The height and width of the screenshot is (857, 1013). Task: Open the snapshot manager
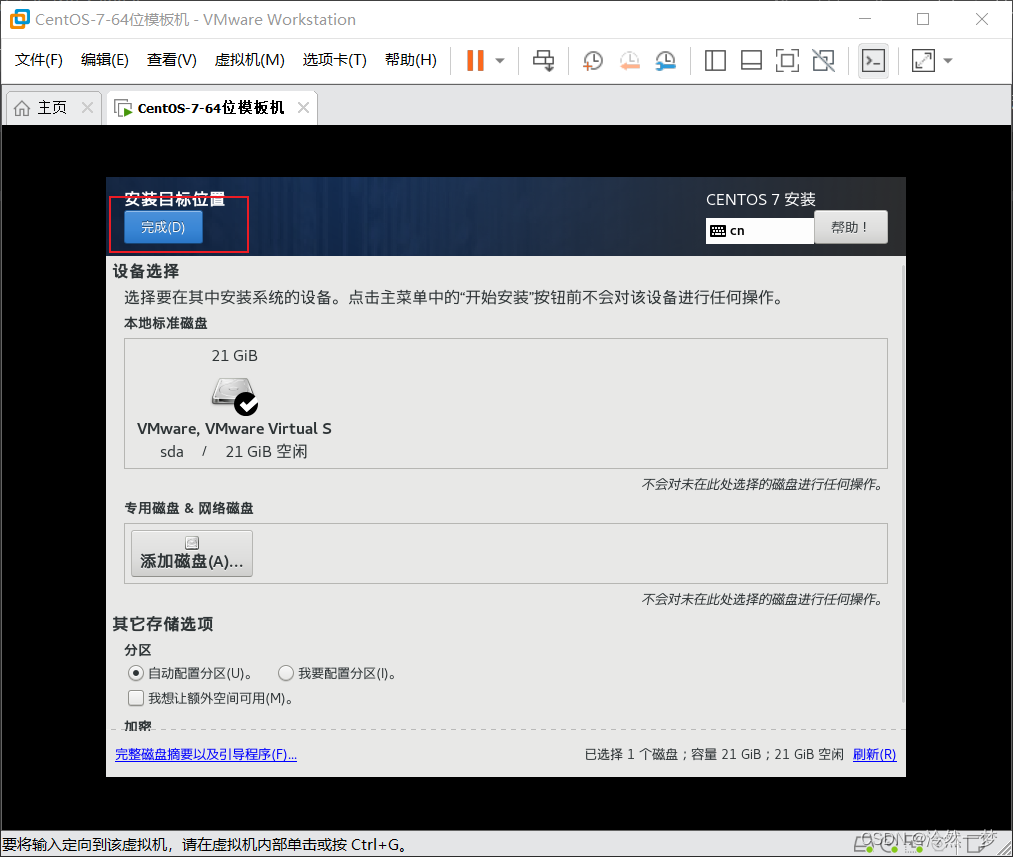665,61
